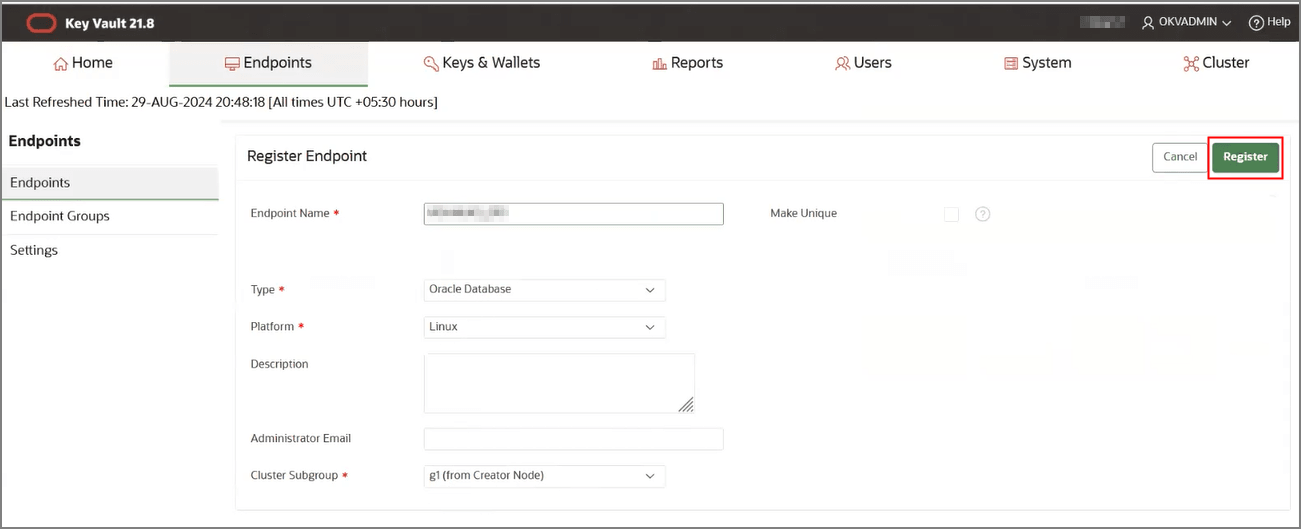The width and height of the screenshot is (1301, 529).
Task: Open the Keys & Wallets tab
Action: [481, 63]
